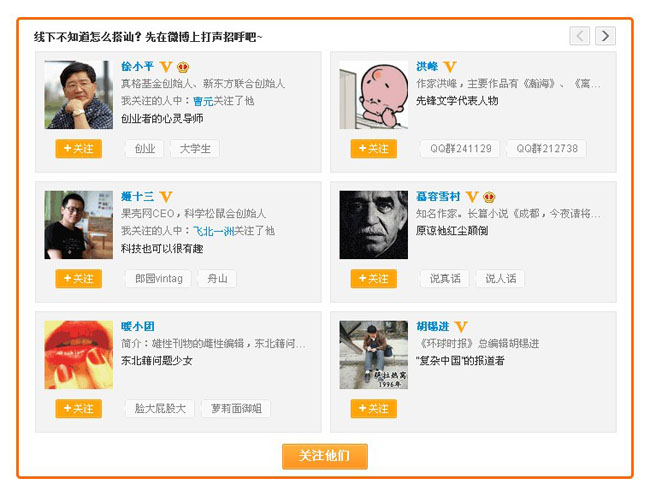Follow 暖小团 with the +关注 button
Viewport: 650px width, 496px height.
point(78,409)
